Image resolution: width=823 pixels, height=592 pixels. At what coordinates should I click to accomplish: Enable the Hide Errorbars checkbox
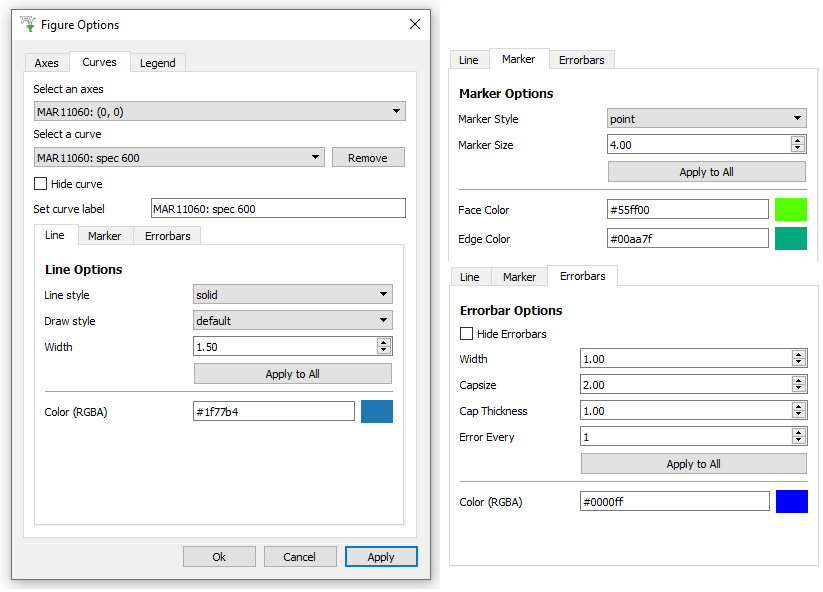466,334
